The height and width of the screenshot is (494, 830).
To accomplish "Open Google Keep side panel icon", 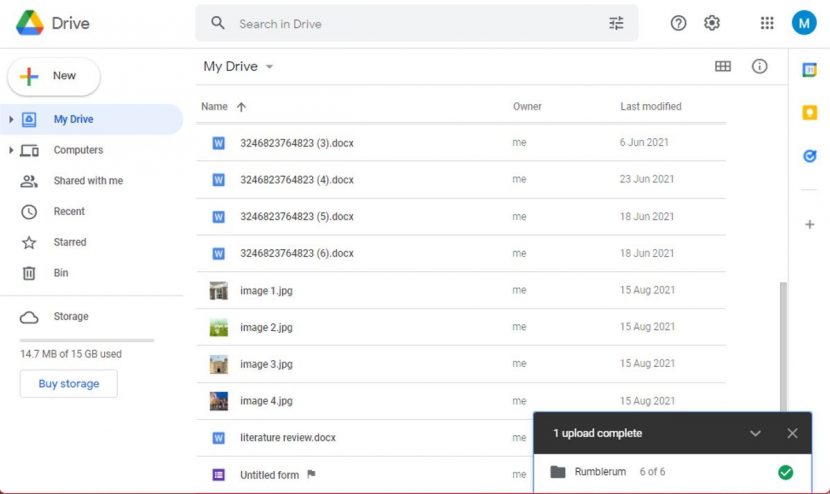I will point(809,112).
